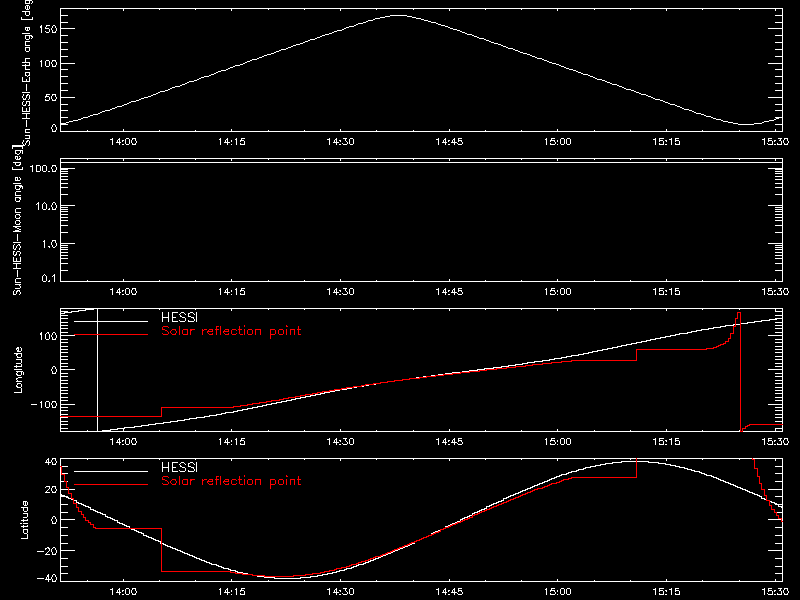Viewport: 800px width, 600px height.
Task: Click 14:30 under the Earth angle plot
Action: [340, 142]
